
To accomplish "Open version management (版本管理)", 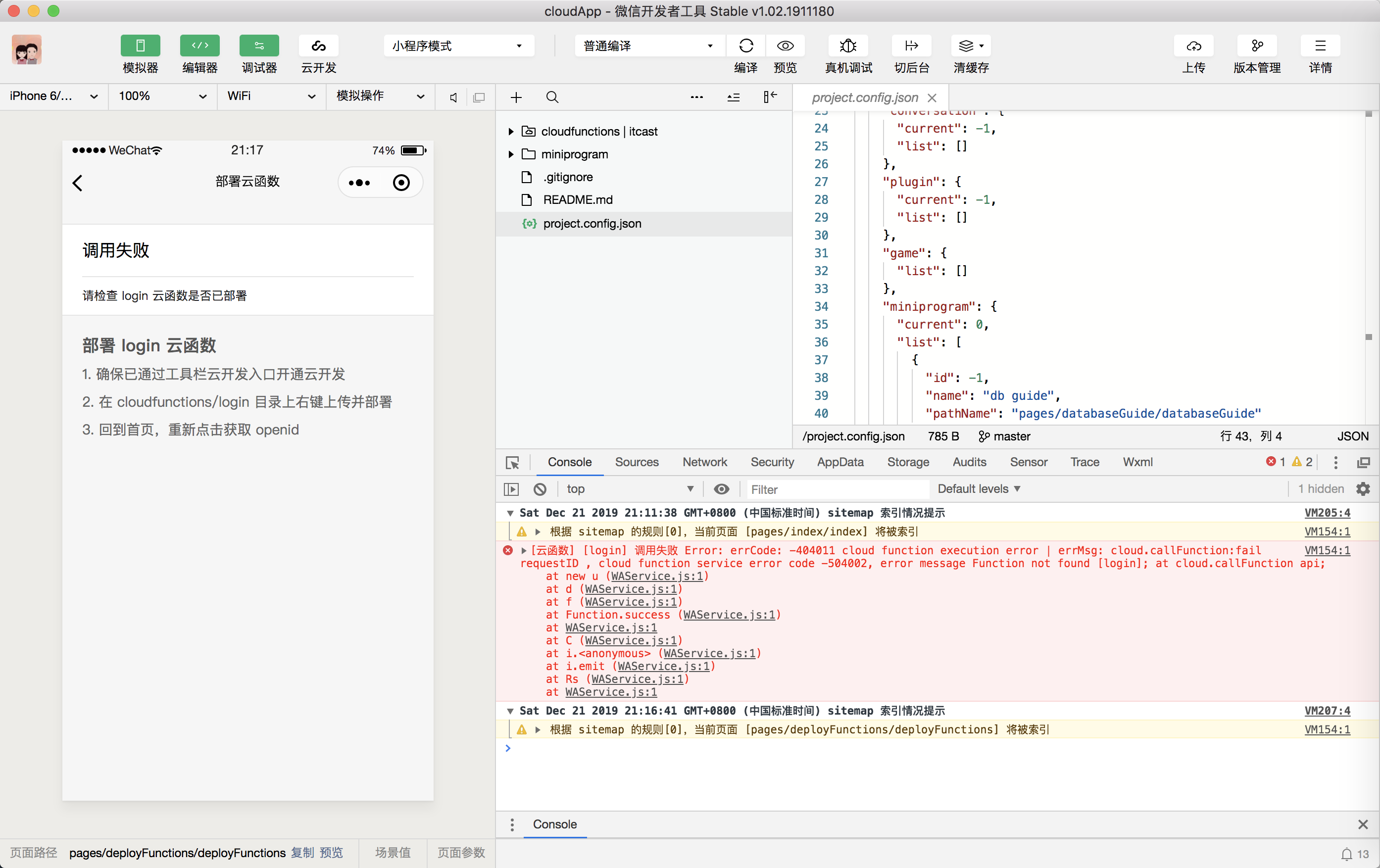I will coord(1257,46).
